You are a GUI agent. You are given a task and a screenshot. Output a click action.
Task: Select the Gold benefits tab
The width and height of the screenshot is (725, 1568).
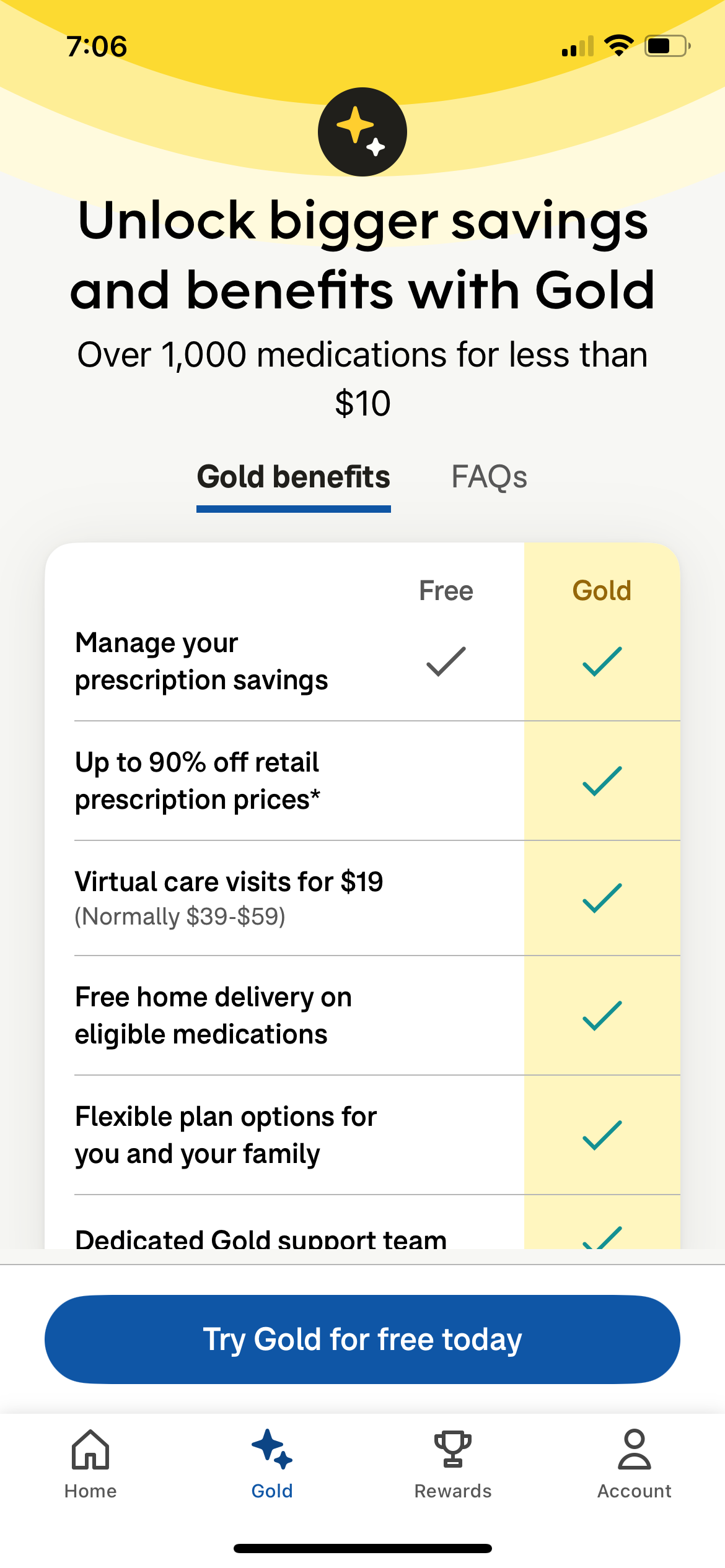[x=293, y=477]
